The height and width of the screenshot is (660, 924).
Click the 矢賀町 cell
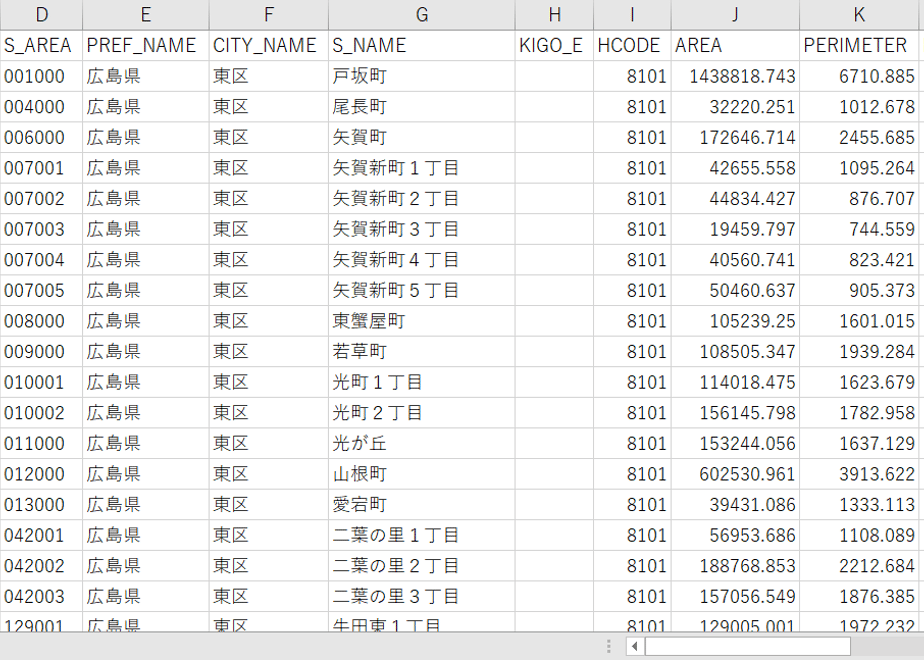(422, 137)
